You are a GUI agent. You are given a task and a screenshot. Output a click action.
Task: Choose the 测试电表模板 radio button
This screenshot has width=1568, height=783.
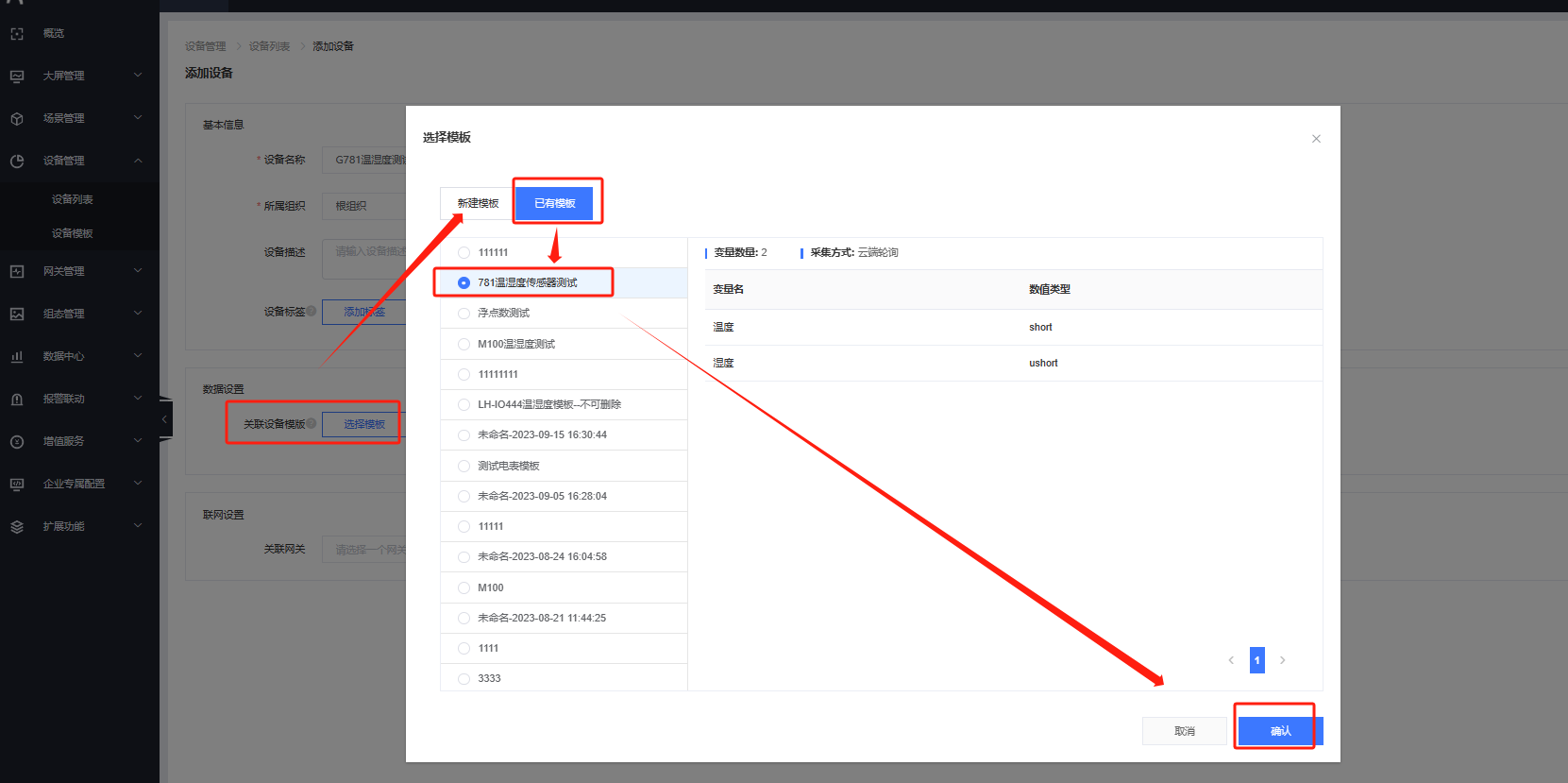[464, 466]
